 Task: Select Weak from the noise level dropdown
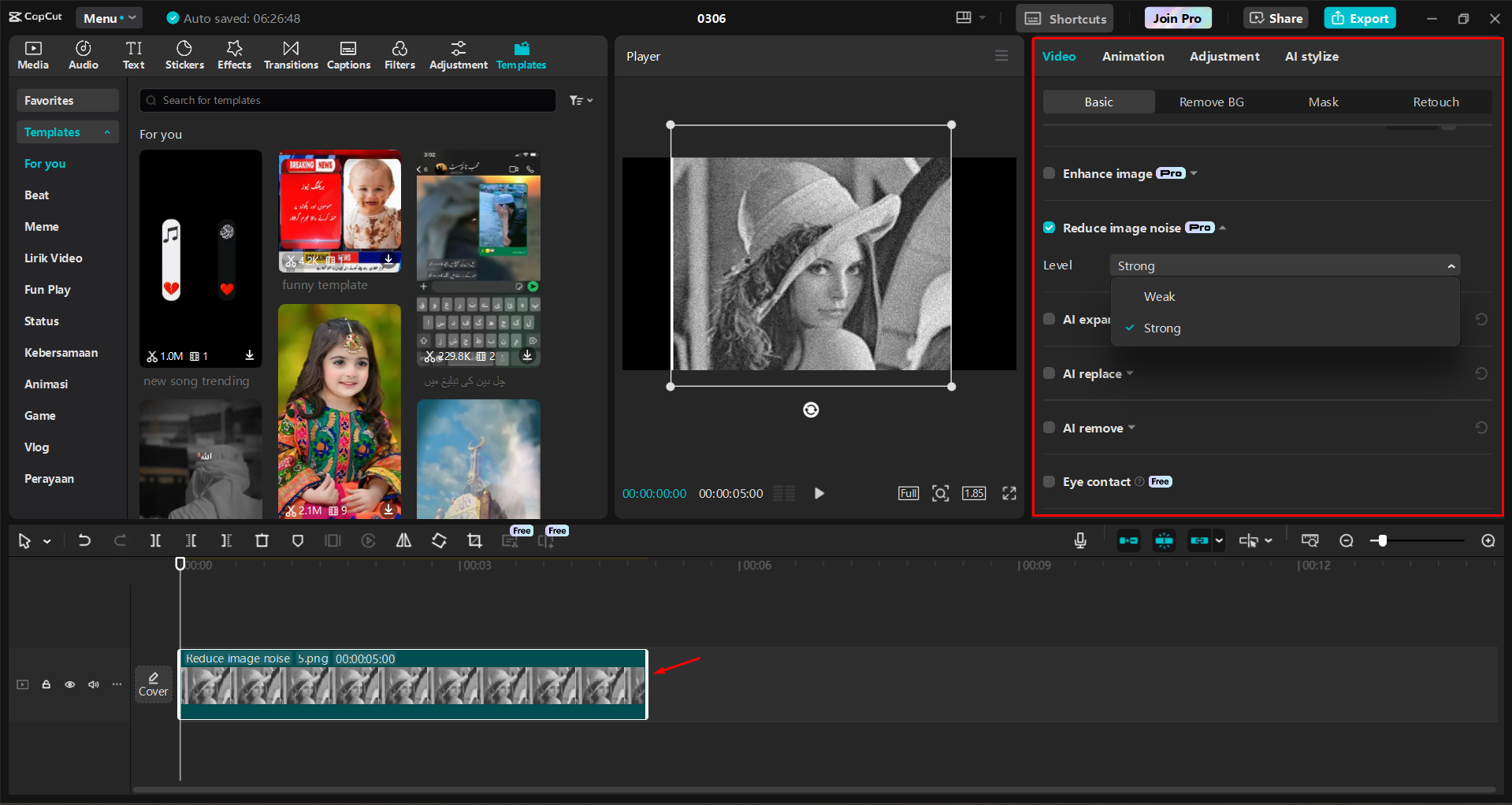click(x=1159, y=296)
